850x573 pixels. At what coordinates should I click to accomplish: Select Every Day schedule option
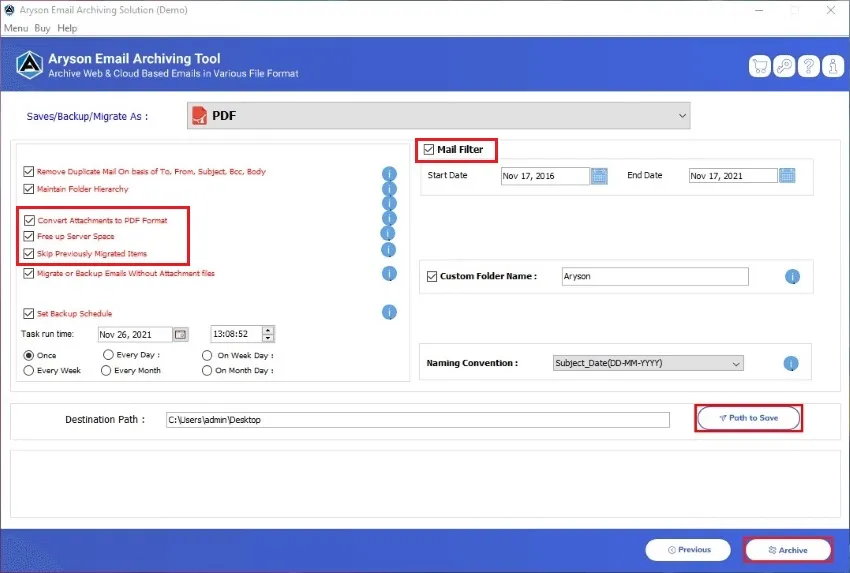click(108, 355)
